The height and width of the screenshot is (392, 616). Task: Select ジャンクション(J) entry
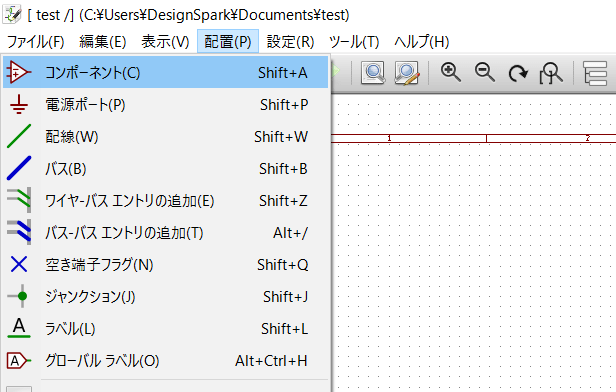165,297
